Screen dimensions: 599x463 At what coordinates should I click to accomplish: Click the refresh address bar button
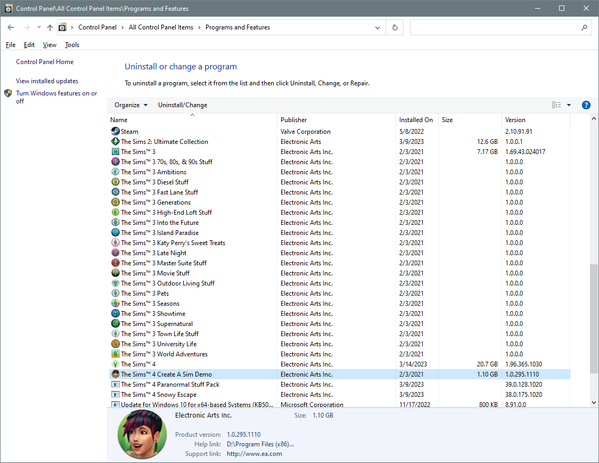(395, 28)
